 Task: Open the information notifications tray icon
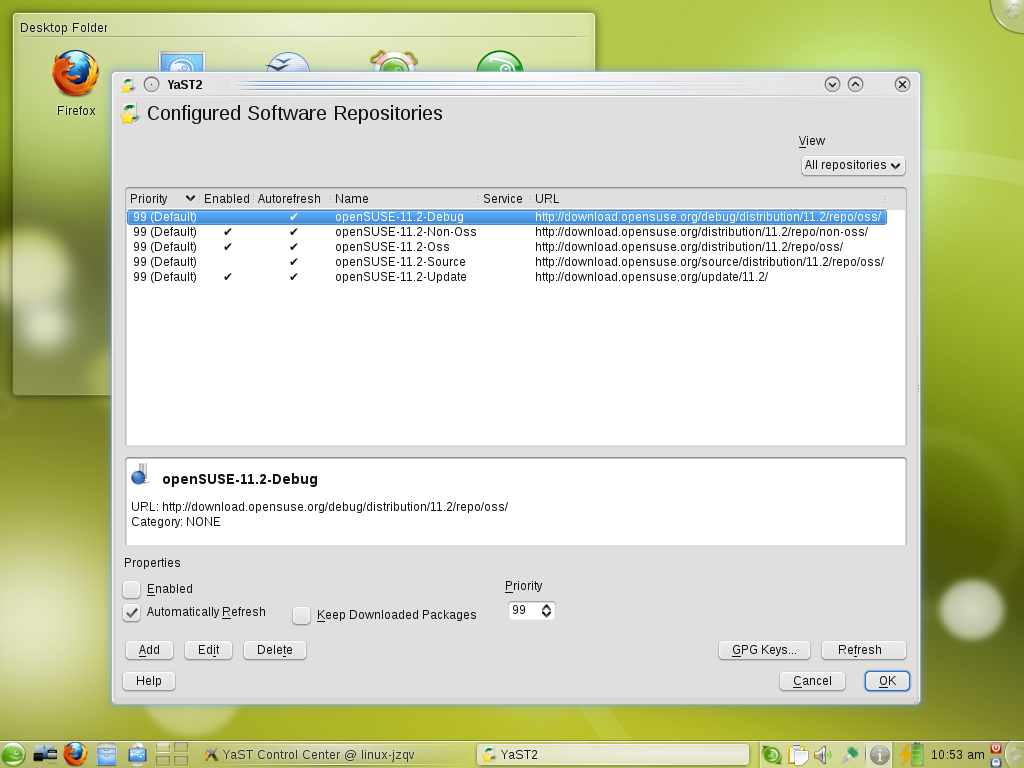[880, 755]
